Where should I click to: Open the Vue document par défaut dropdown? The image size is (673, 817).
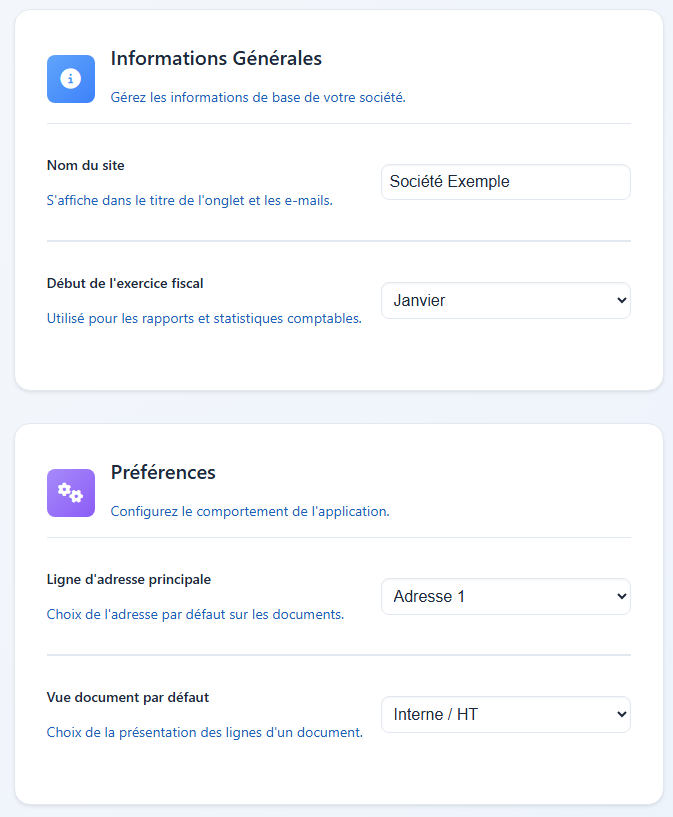[505, 714]
